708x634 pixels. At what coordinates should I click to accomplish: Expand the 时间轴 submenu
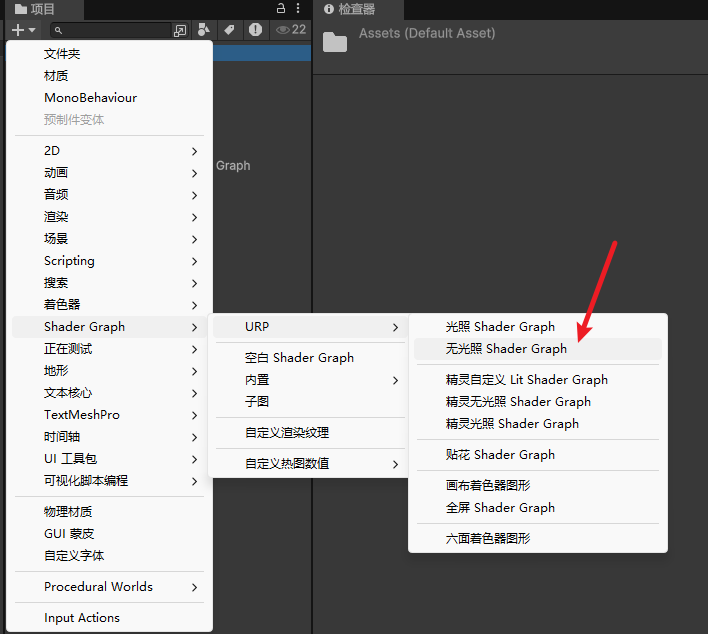coord(109,437)
